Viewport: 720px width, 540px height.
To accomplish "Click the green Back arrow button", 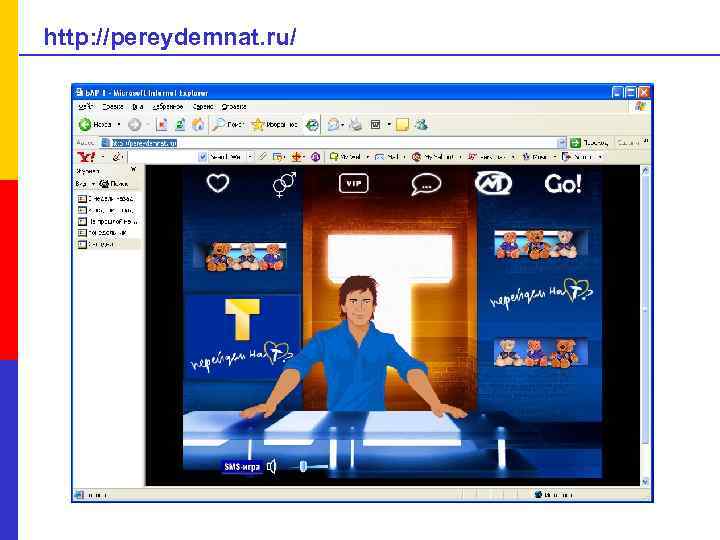I will pos(85,124).
